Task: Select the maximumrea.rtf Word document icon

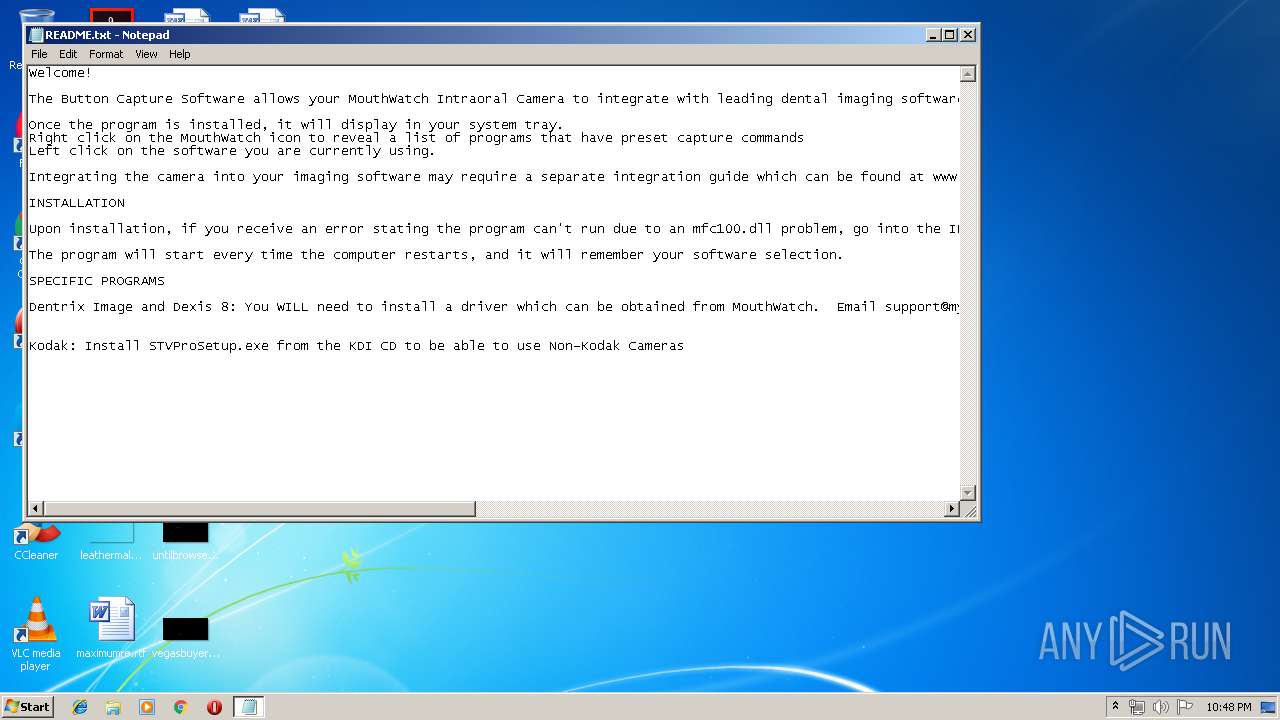Action: click(111, 629)
